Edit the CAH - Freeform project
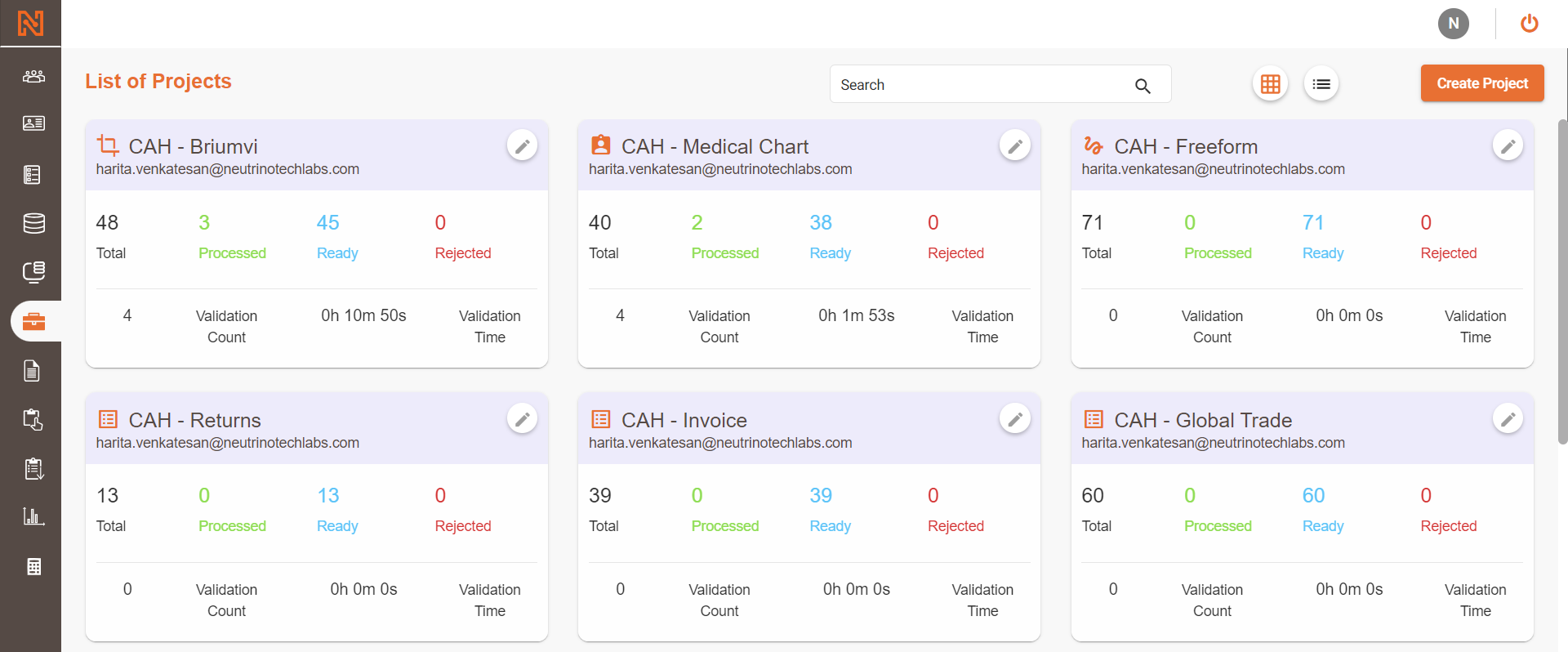Viewport: 1568px width, 652px height. click(1508, 146)
